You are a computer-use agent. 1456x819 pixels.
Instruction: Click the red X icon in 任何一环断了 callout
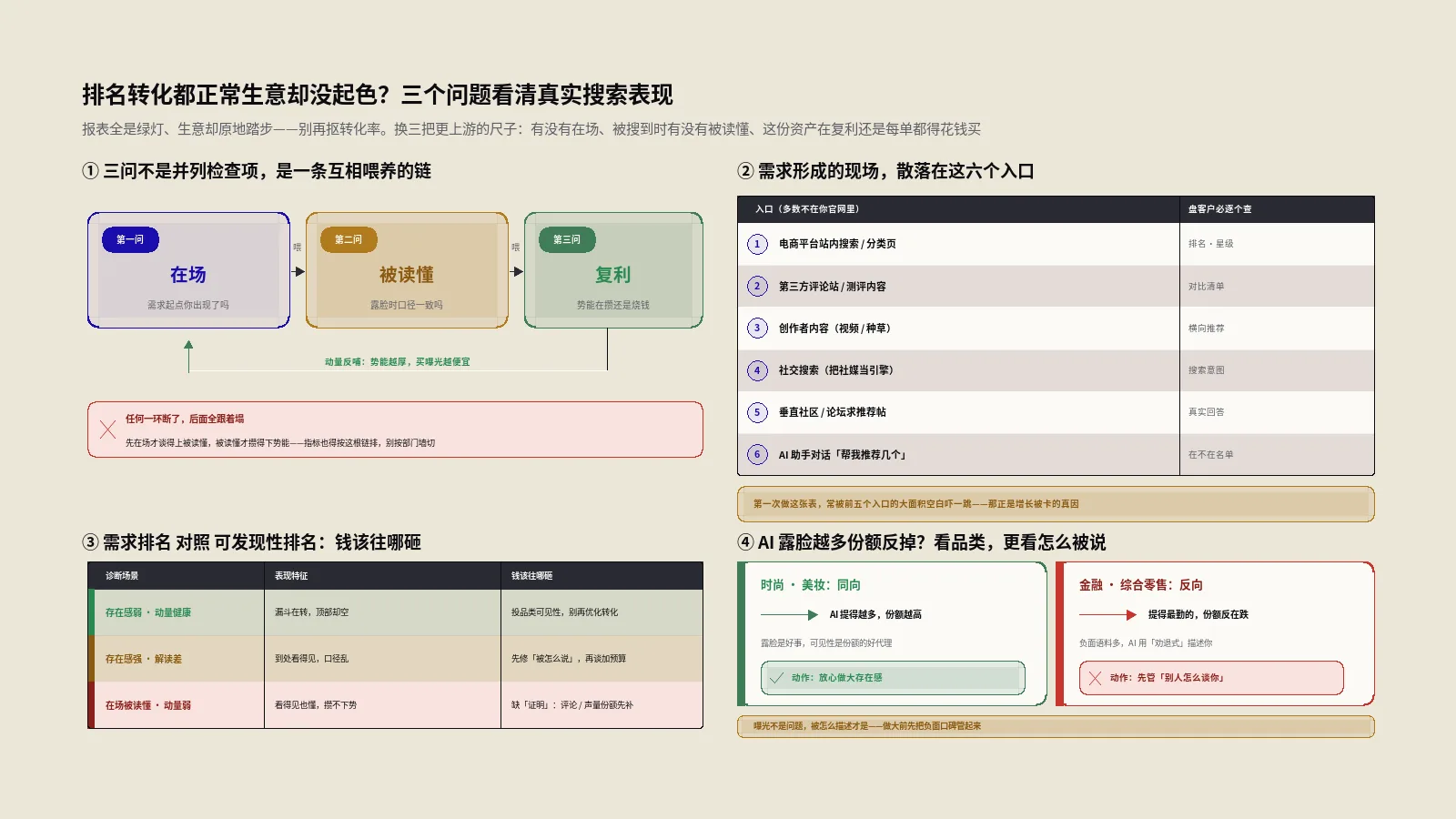[x=107, y=430]
